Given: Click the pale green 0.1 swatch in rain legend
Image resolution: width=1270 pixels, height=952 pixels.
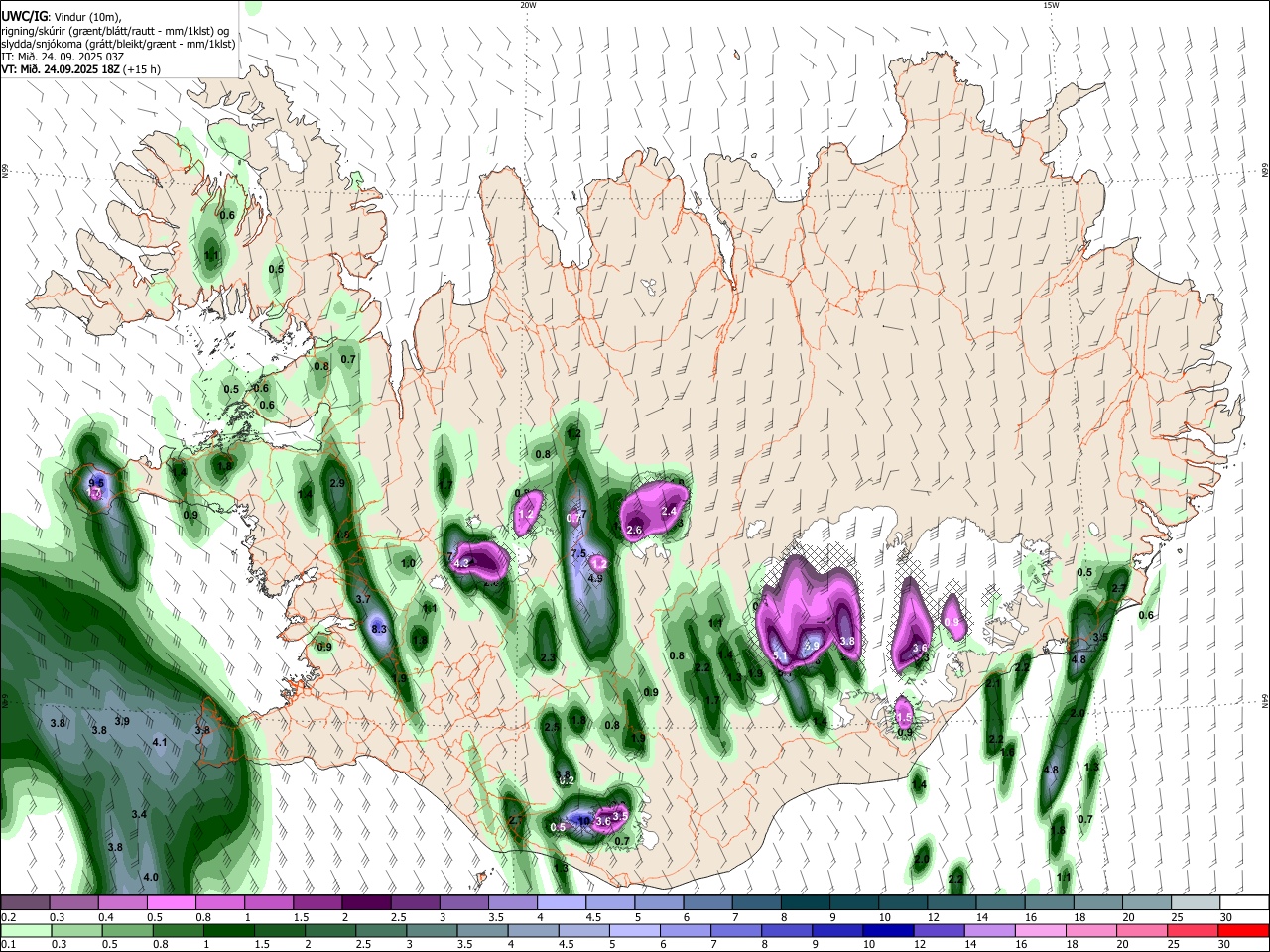Looking at the screenshot, I should (26, 930).
